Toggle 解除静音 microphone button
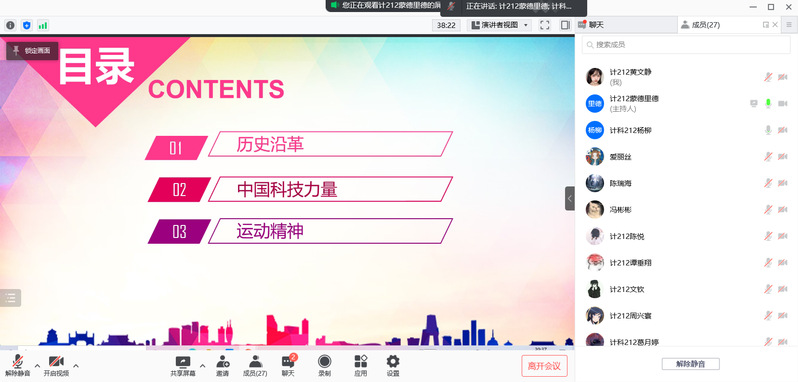 18,366
